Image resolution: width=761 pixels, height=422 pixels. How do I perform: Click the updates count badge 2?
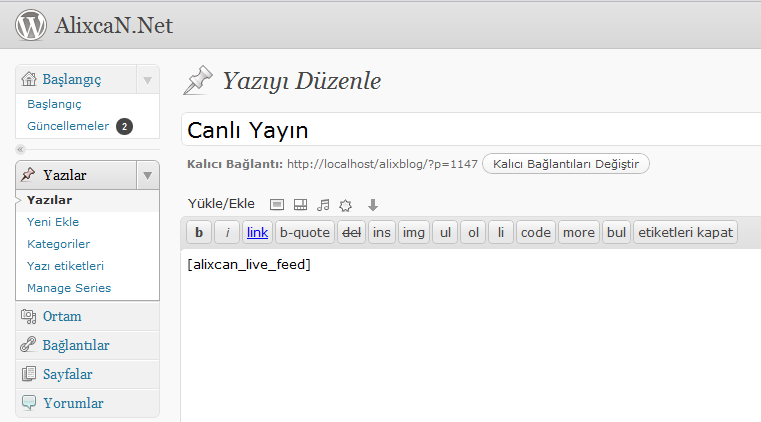point(124,127)
